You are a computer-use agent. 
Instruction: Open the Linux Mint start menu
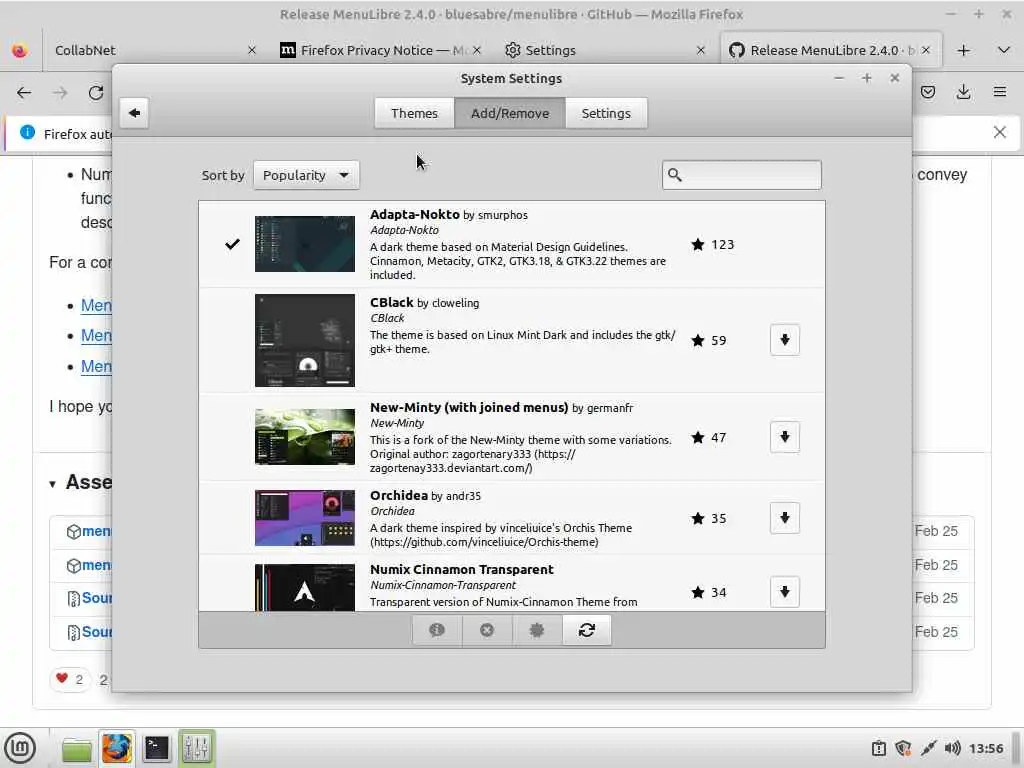(x=20, y=748)
